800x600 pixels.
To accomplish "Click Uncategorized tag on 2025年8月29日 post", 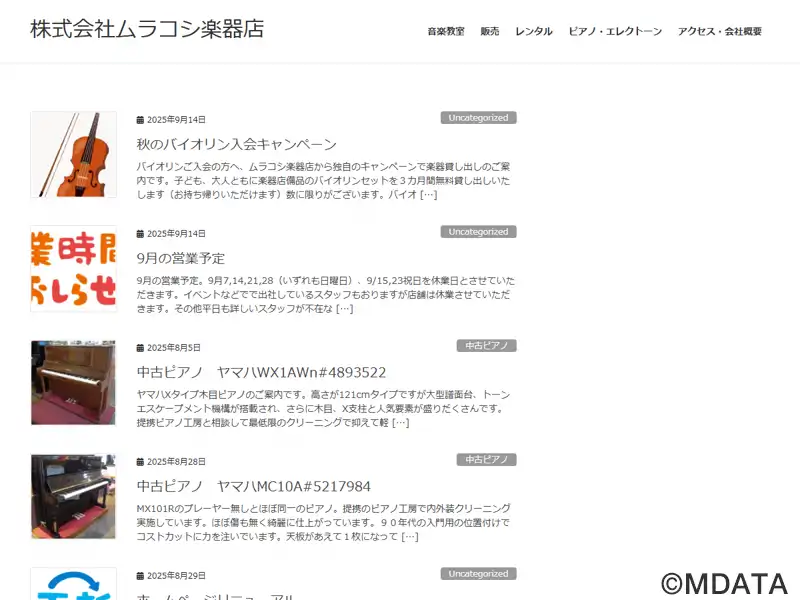I will [x=479, y=574].
